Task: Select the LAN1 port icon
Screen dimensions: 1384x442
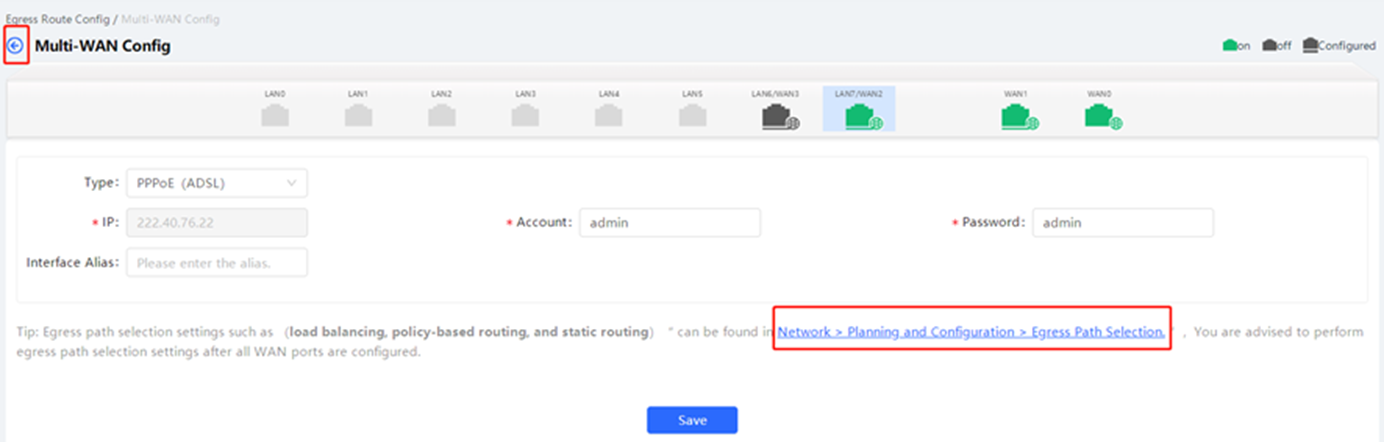Action: click(358, 116)
